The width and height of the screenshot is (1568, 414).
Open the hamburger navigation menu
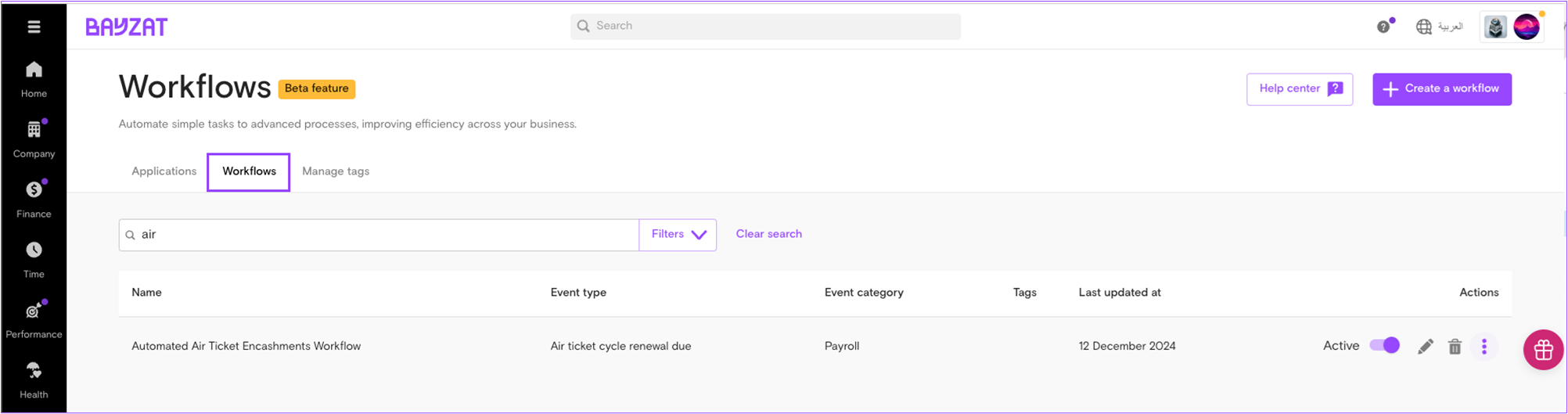click(34, 27)
